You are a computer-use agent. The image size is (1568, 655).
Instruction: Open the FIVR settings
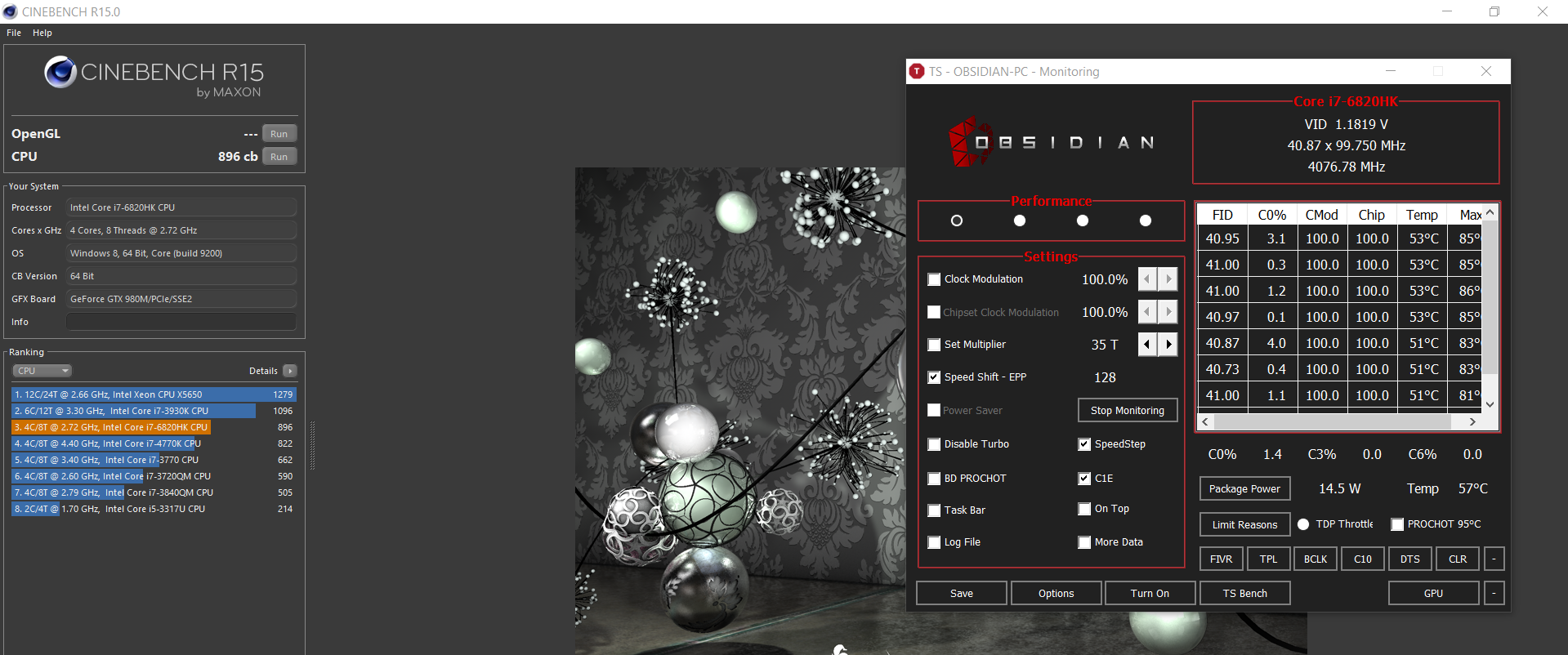click(1221, 559)
